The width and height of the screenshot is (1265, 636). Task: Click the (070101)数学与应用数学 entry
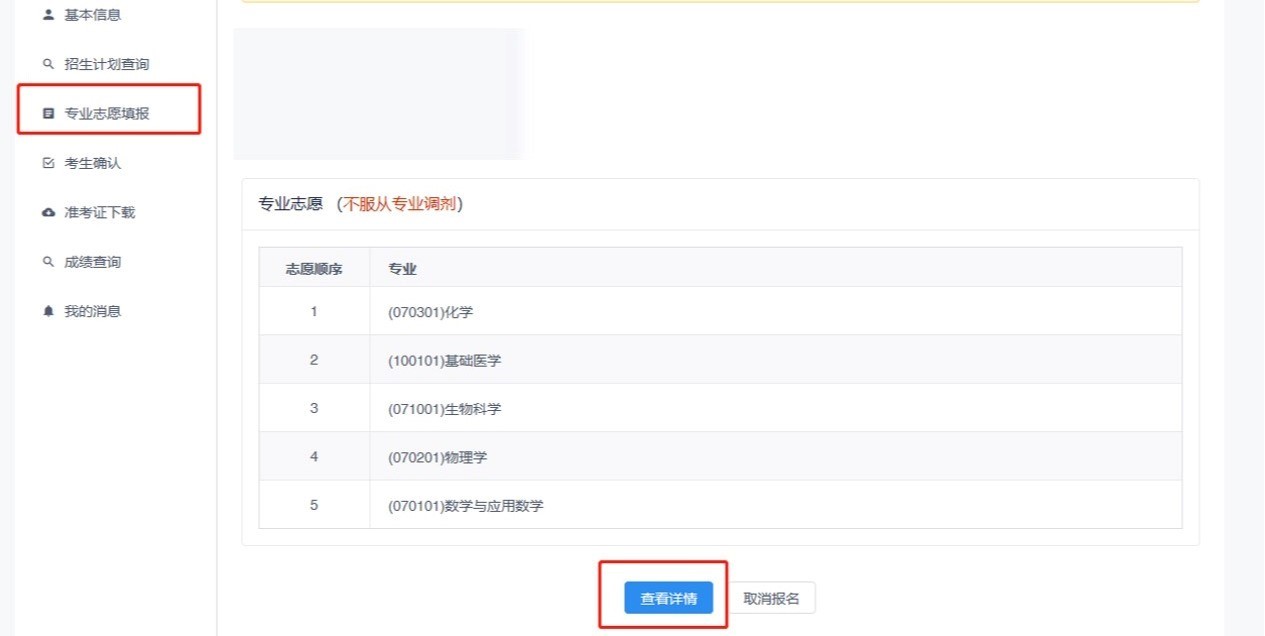coord(465,506)
